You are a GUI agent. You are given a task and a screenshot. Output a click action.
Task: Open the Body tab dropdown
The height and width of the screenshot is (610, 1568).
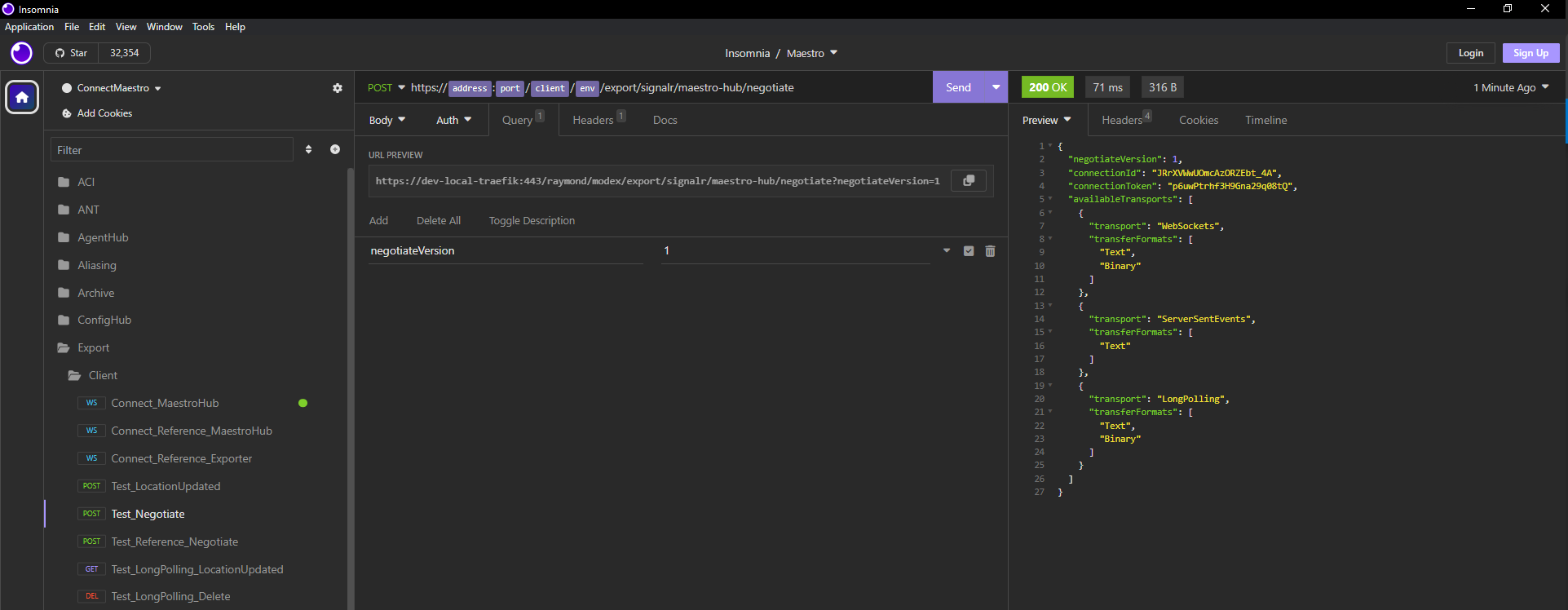[387, 120]
